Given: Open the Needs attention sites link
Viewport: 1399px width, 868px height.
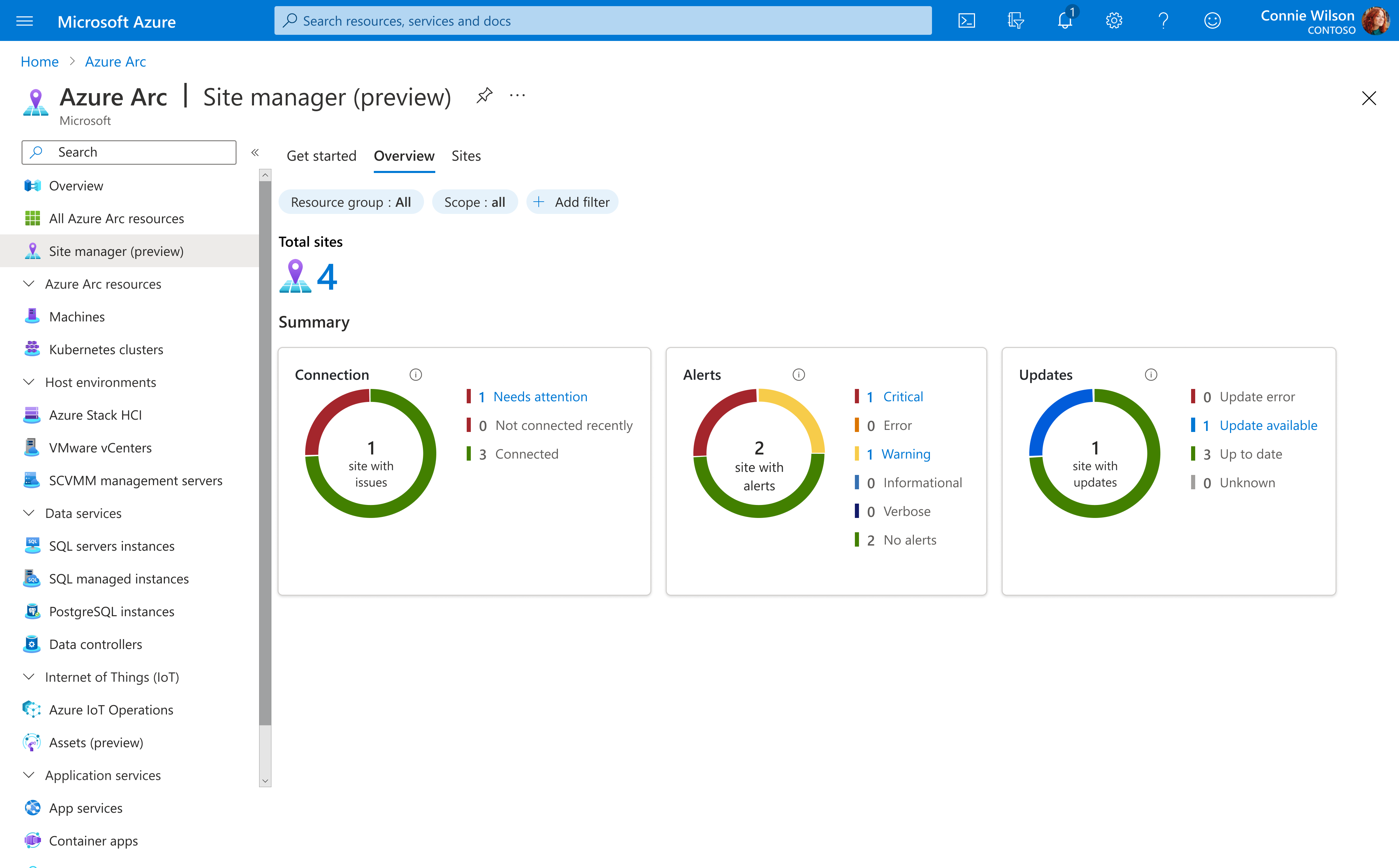Looking at the screenshot, I should pos(540,396).
